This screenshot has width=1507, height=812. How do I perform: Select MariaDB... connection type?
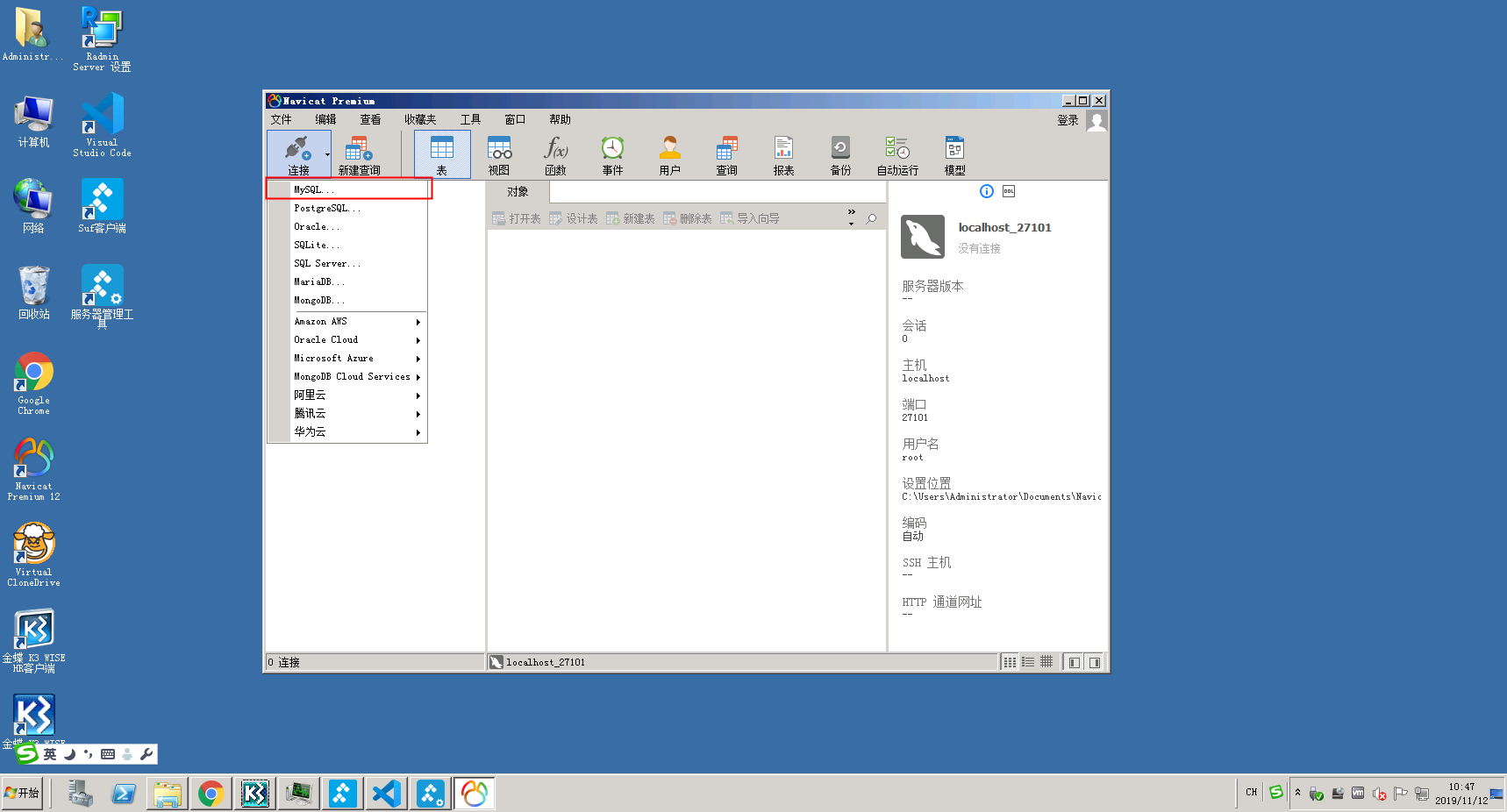click(x=347, y=282)
